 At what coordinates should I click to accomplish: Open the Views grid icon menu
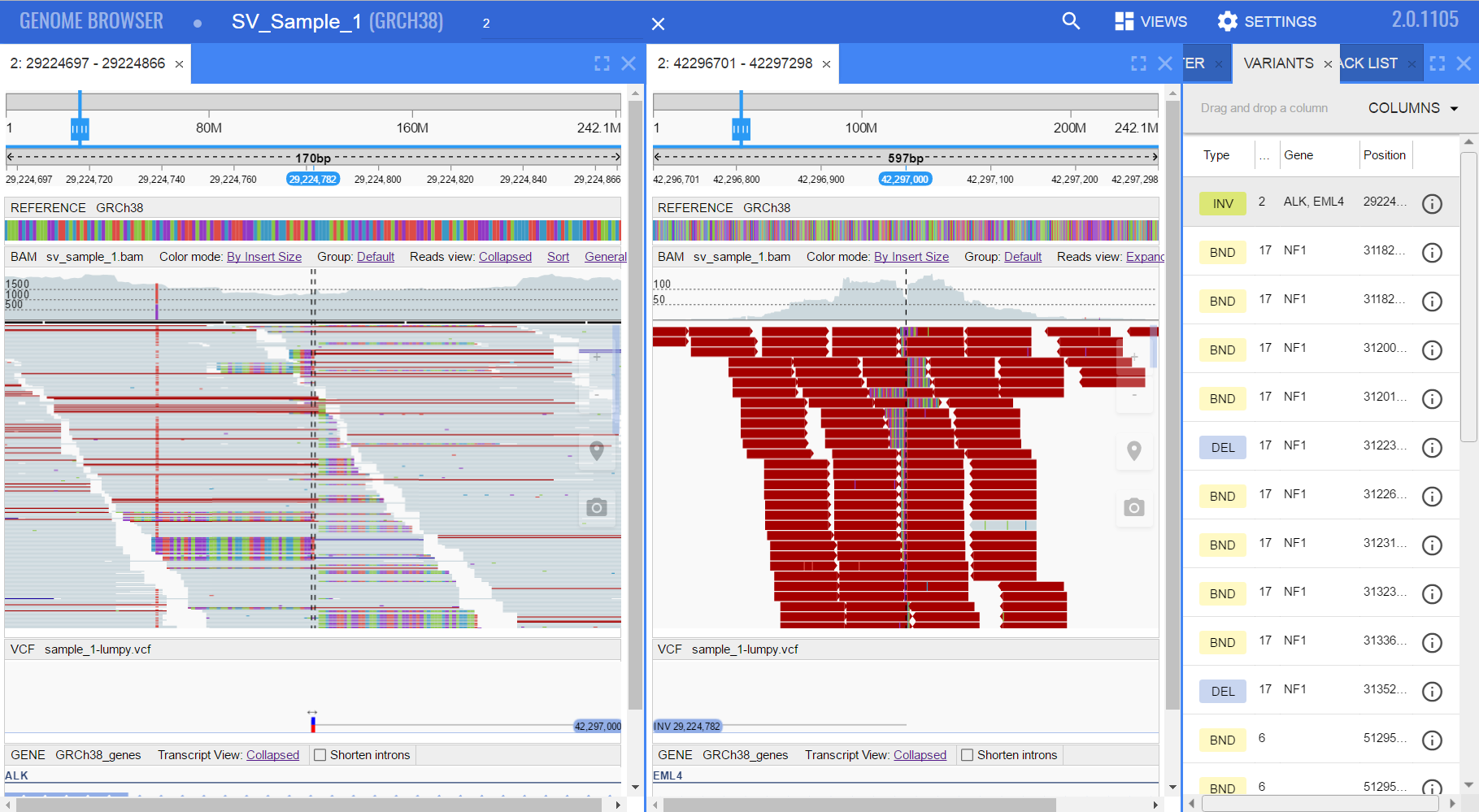[x=1124, y=21]
